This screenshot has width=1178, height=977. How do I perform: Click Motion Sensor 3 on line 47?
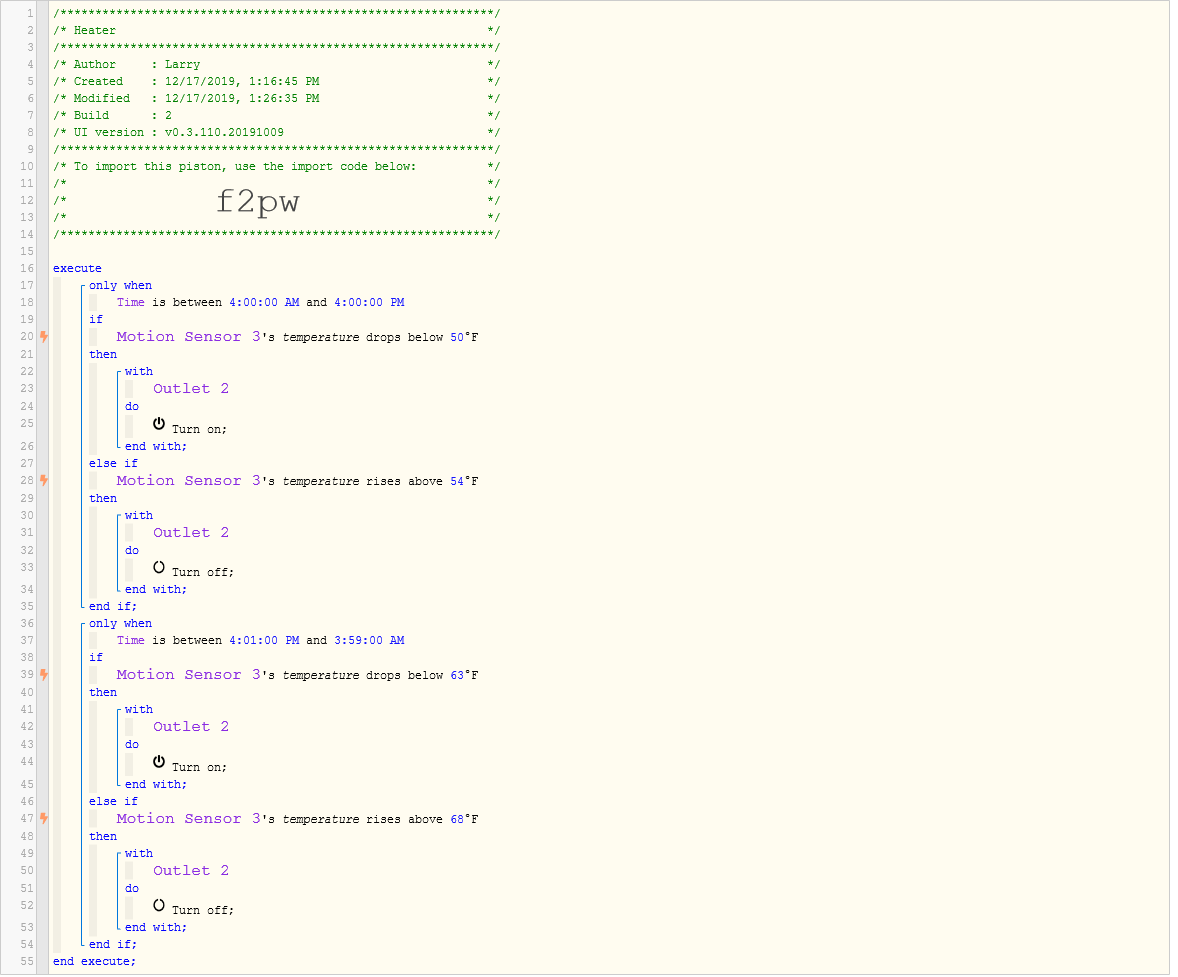click(189, 818)
